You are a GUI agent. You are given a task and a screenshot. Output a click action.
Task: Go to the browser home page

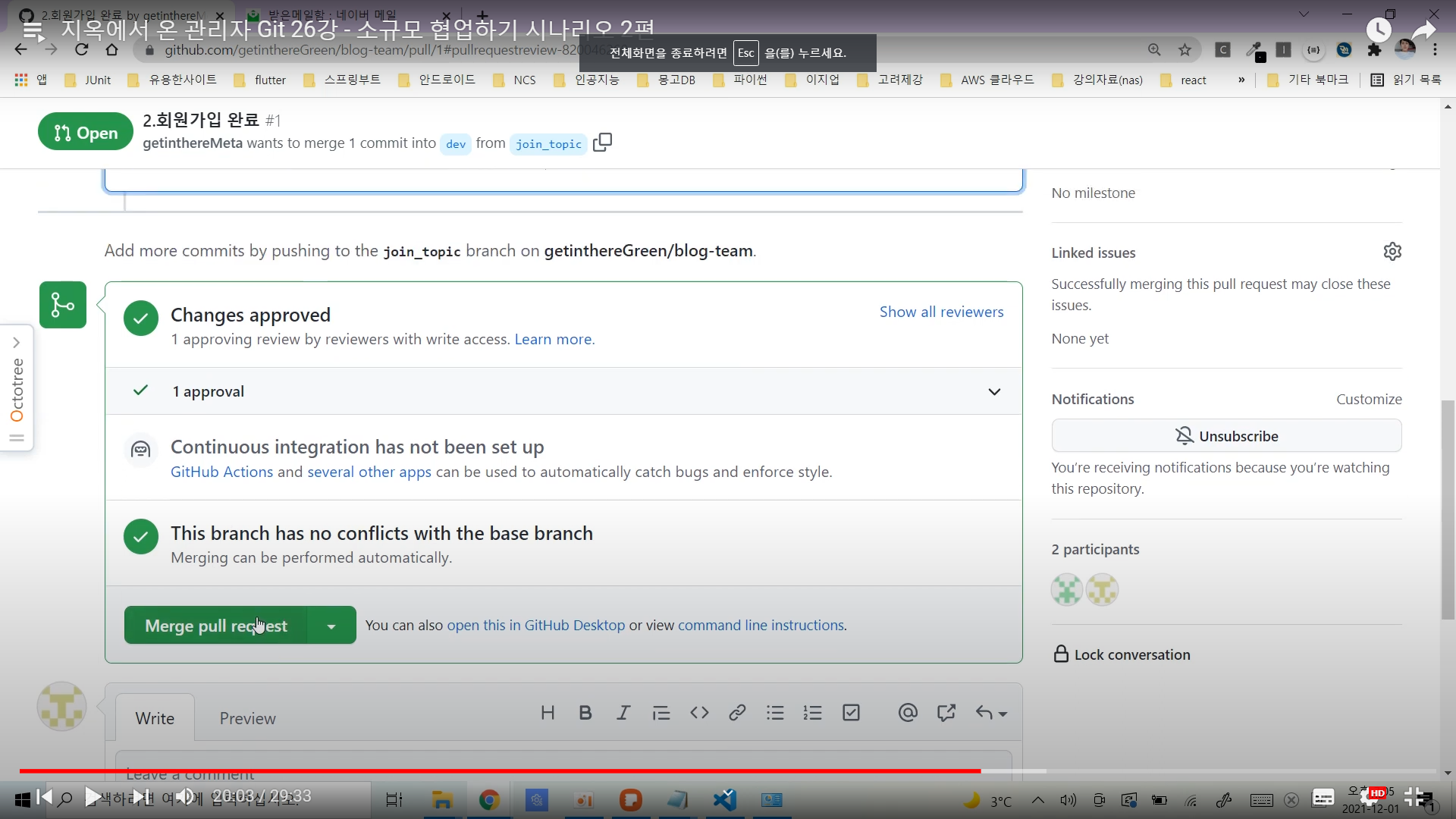111,50
